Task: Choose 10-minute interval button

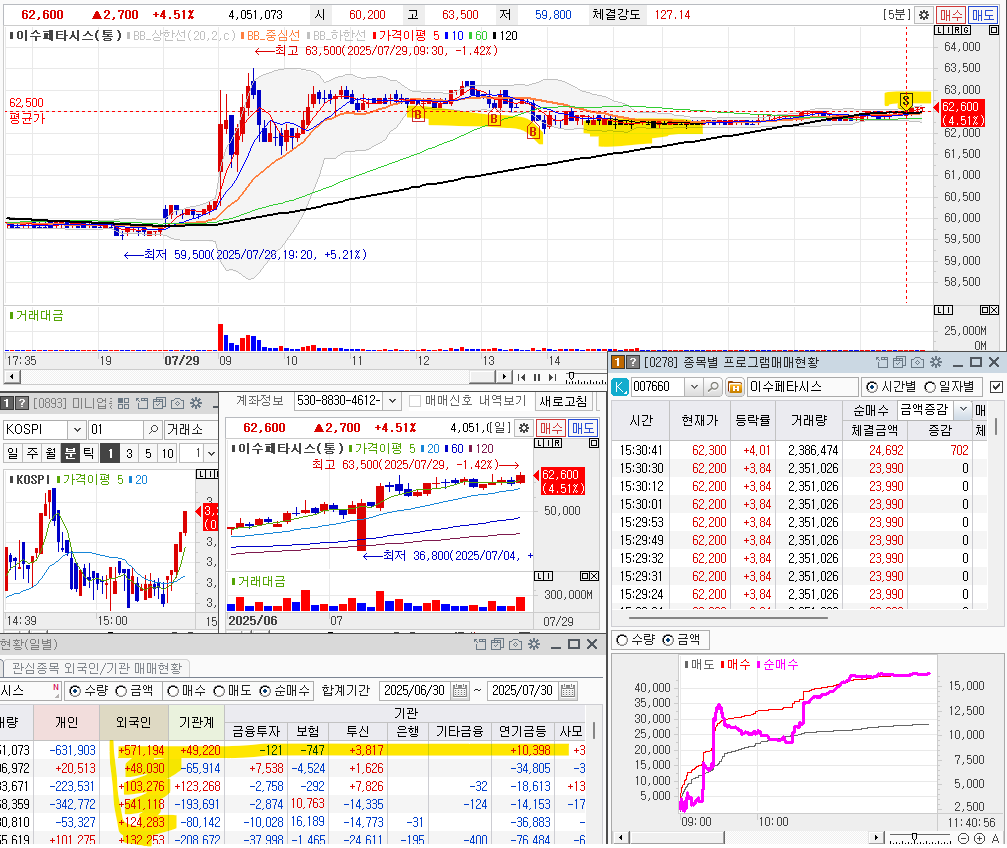Action: (168, 454)
